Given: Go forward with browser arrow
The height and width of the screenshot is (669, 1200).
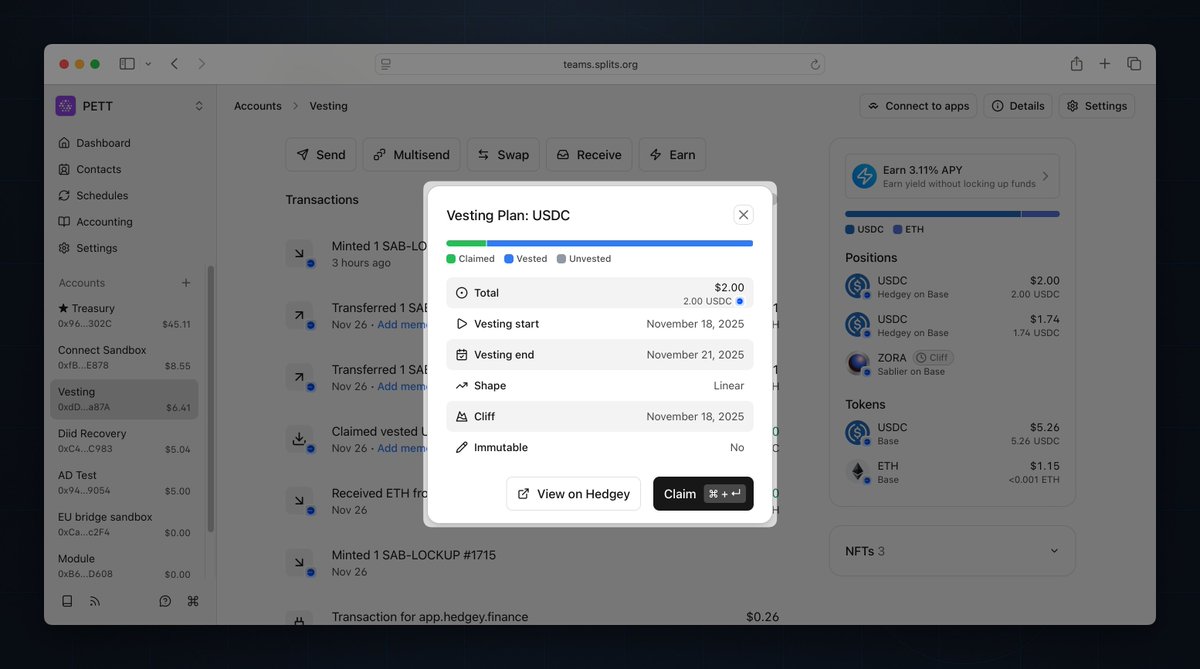Looking at the screenshot, I should [201, 64].
